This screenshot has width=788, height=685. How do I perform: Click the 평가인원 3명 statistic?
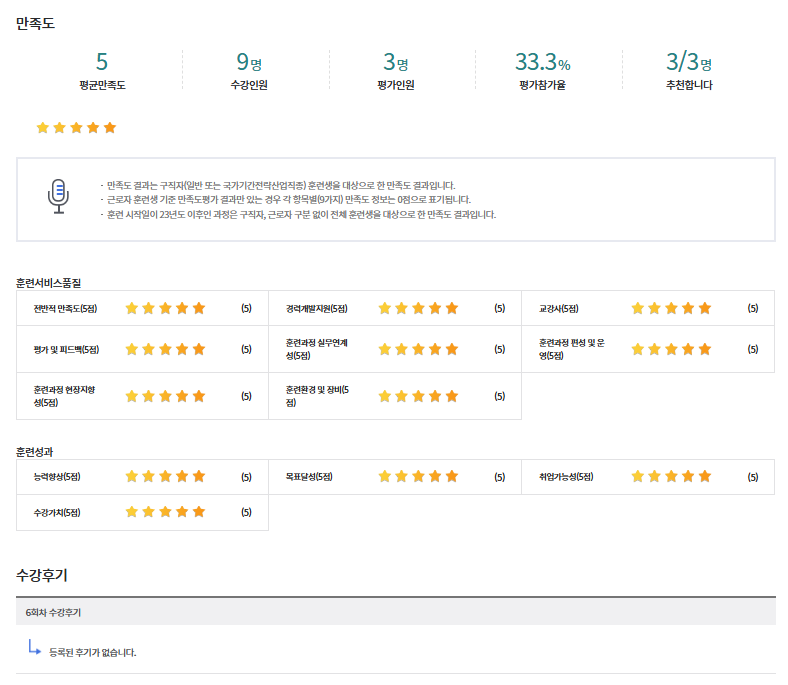[395, 63]
